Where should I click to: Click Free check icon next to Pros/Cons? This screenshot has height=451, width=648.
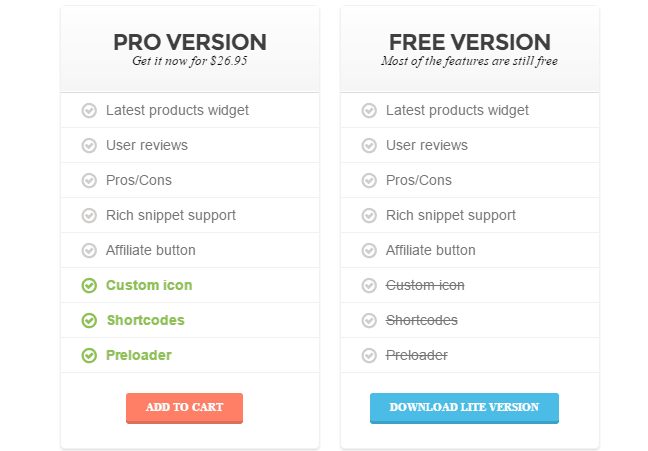point(369,181)
